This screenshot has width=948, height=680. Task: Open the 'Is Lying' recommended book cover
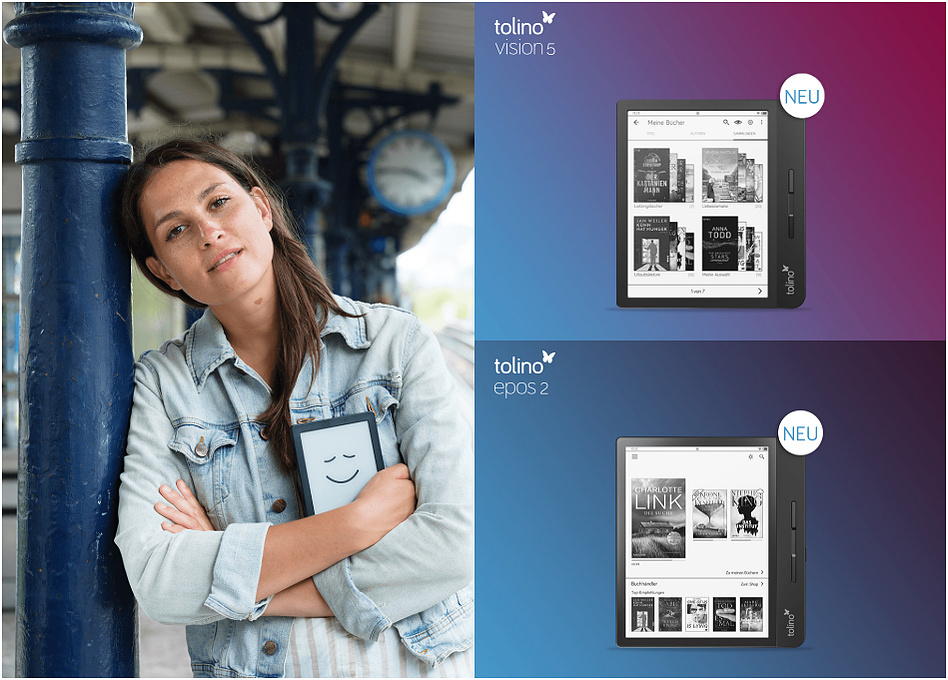(697, 615)
